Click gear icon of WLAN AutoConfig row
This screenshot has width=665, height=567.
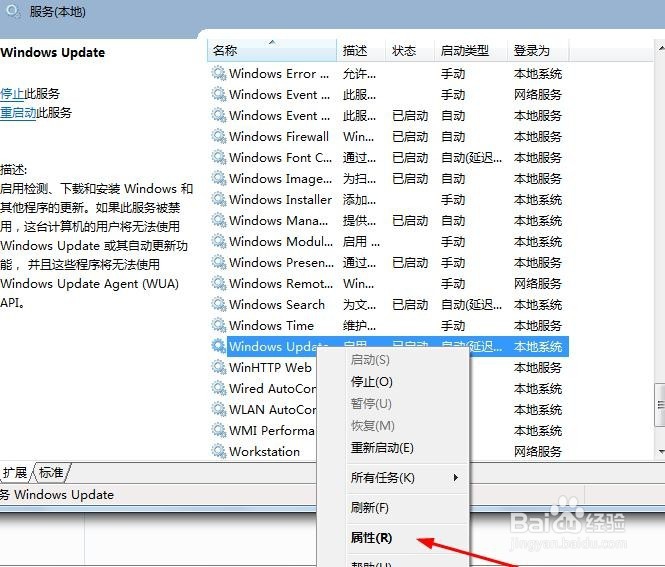pyautogui.click(x=219, y=409)
